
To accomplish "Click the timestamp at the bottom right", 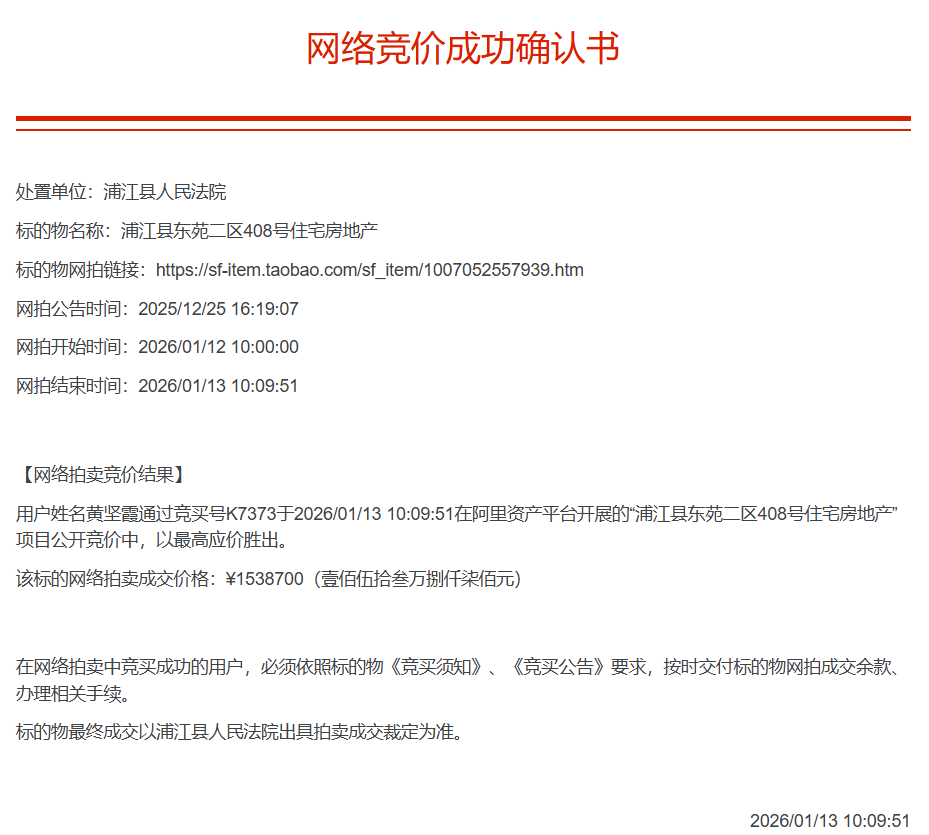I will (x=830, y=820).
